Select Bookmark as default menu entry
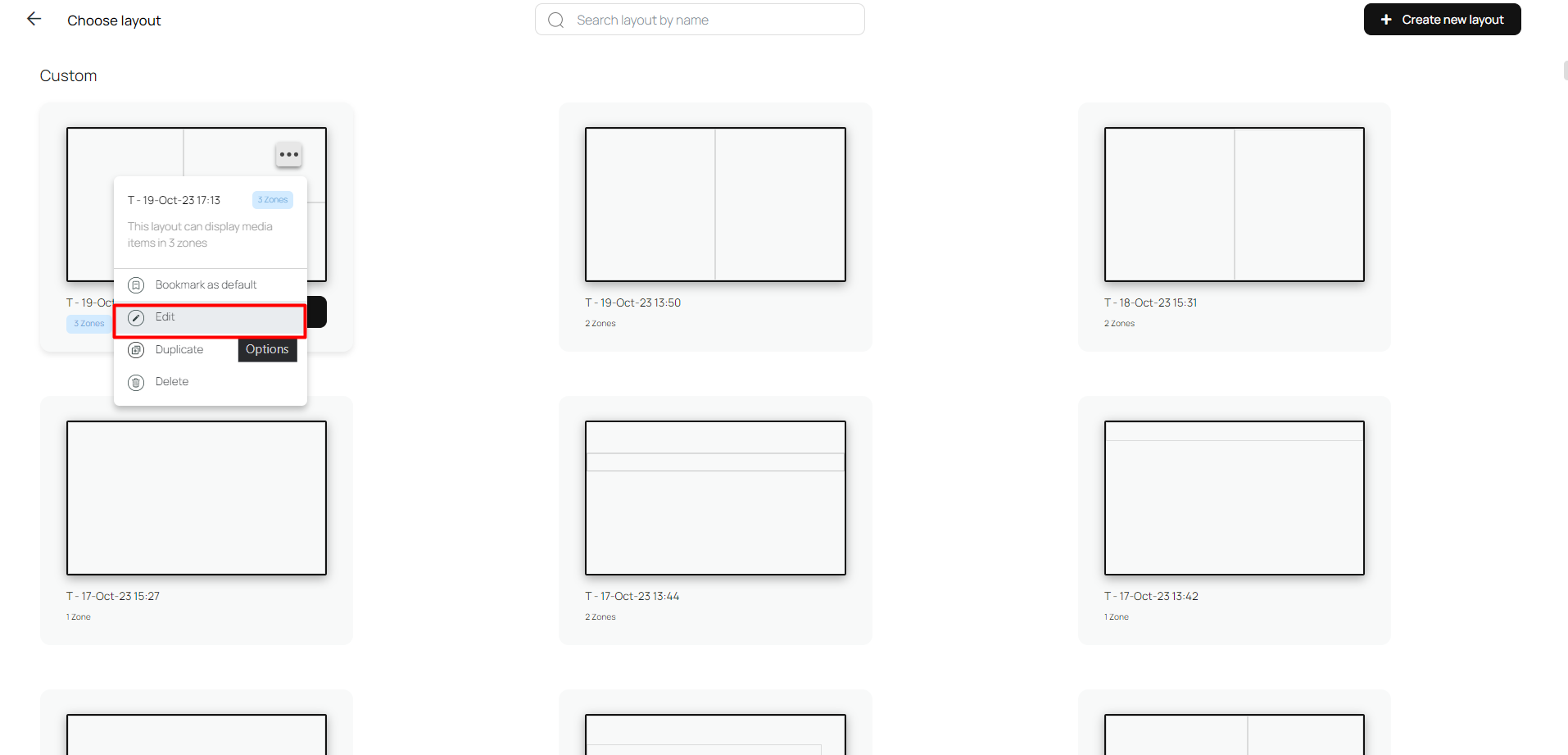 [x=211, y=284]
